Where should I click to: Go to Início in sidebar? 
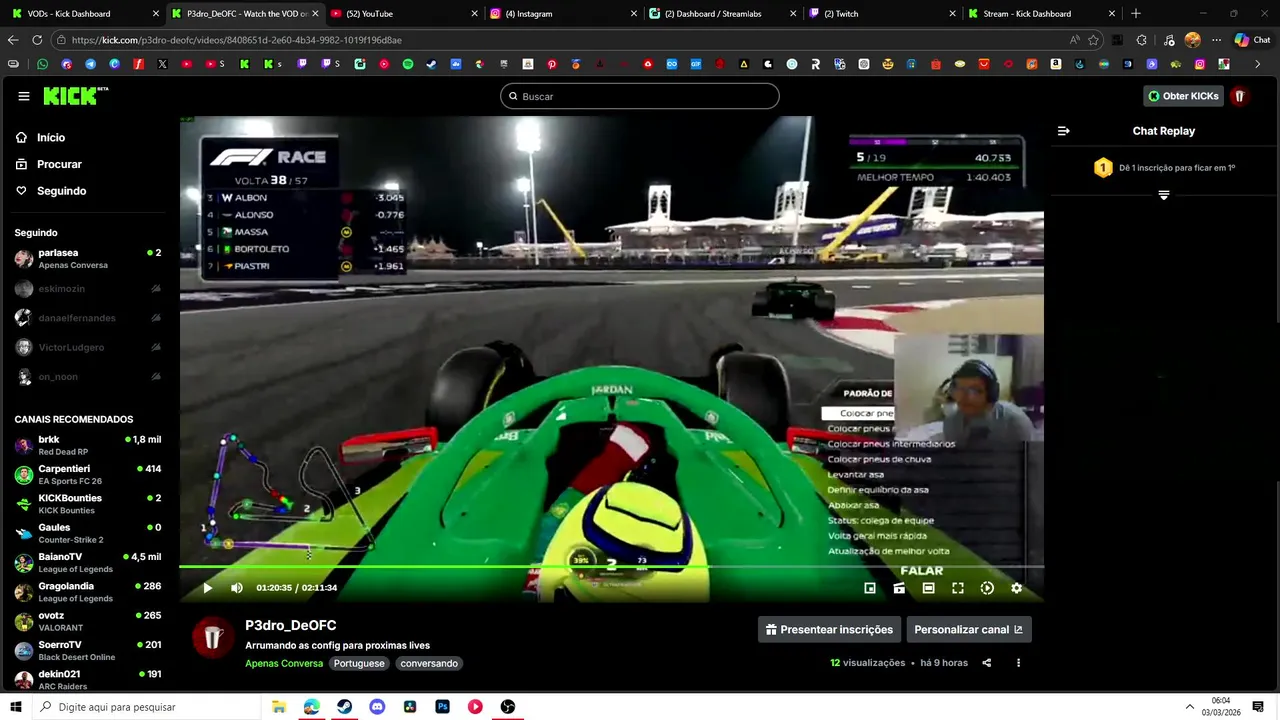(50, 138)
